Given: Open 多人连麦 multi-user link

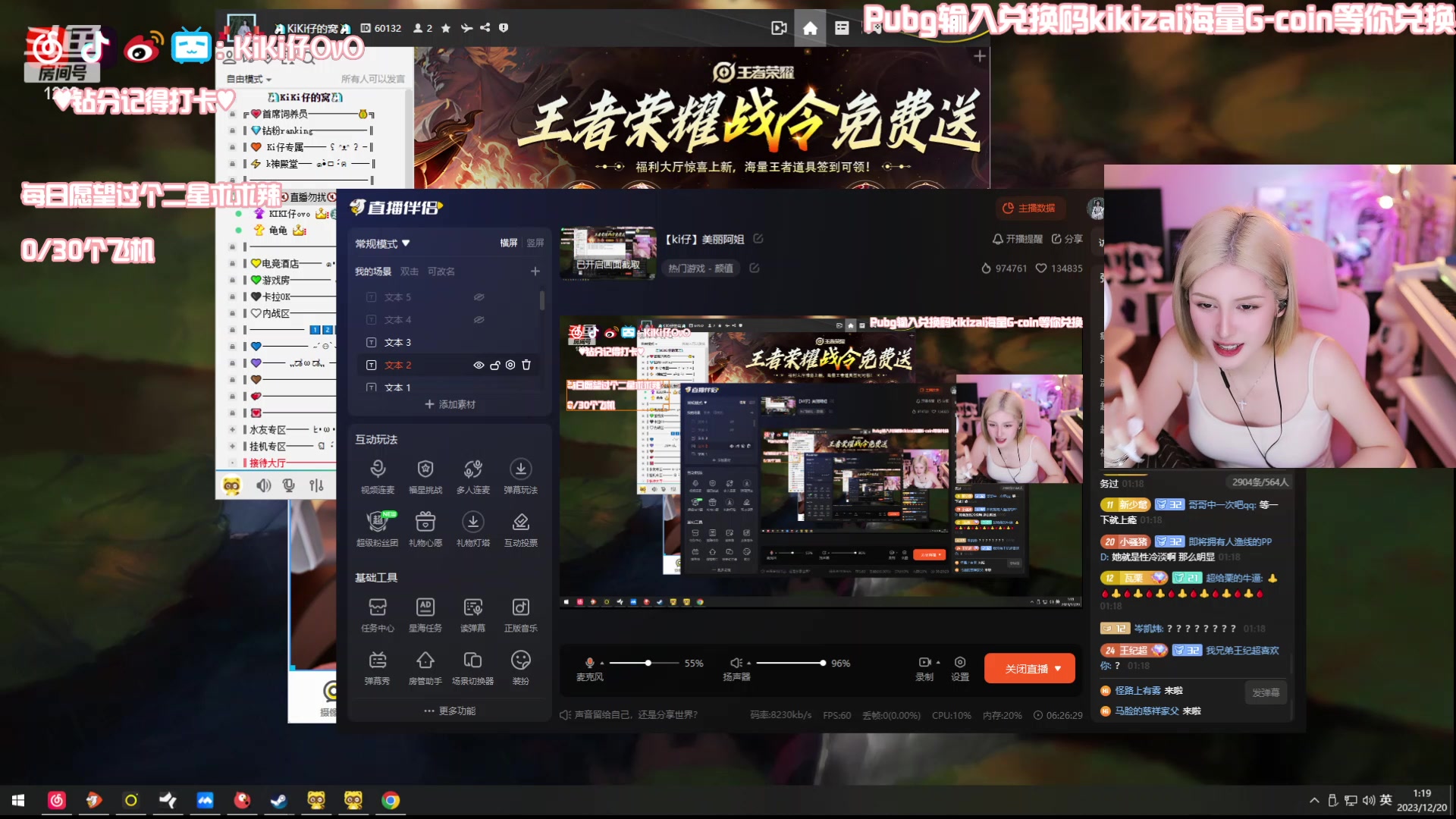Looking at the screenshot, I should click(473, 476).
